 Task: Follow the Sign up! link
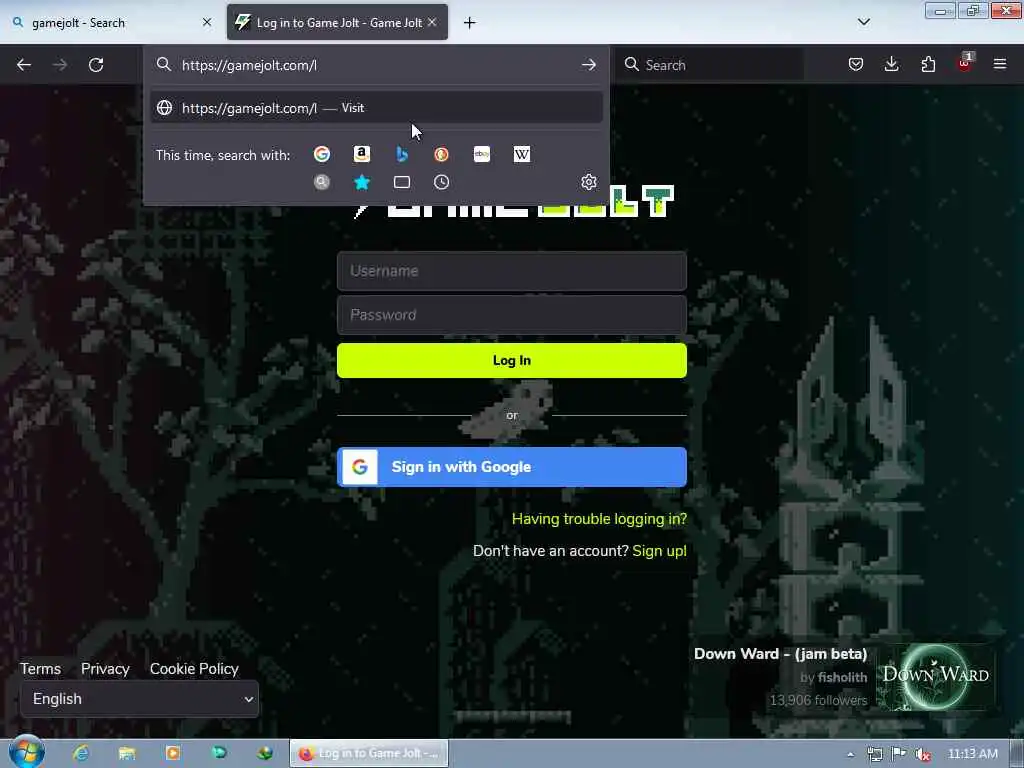pyautogui.click(x=660, y=551)
